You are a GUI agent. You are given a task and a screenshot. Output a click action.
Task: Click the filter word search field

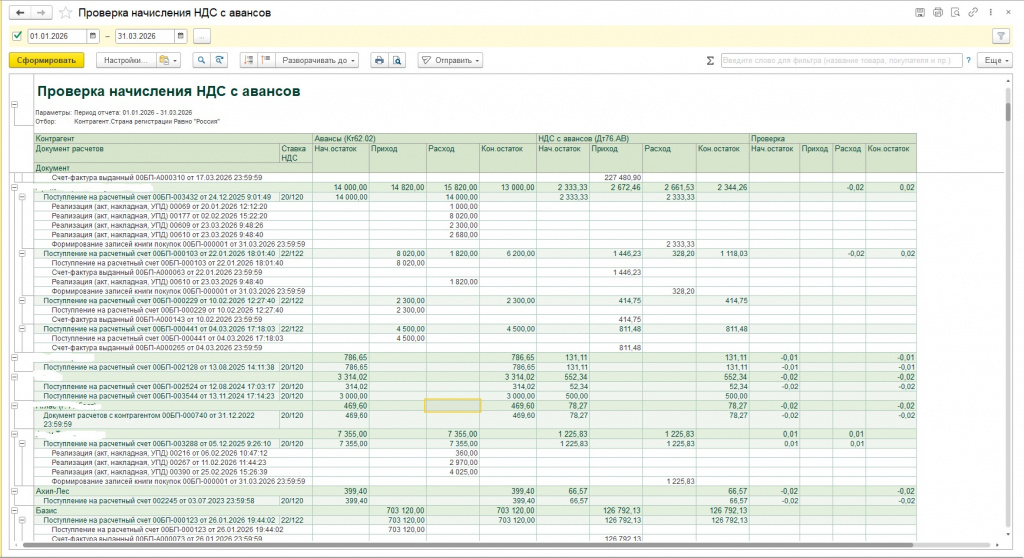840,60
